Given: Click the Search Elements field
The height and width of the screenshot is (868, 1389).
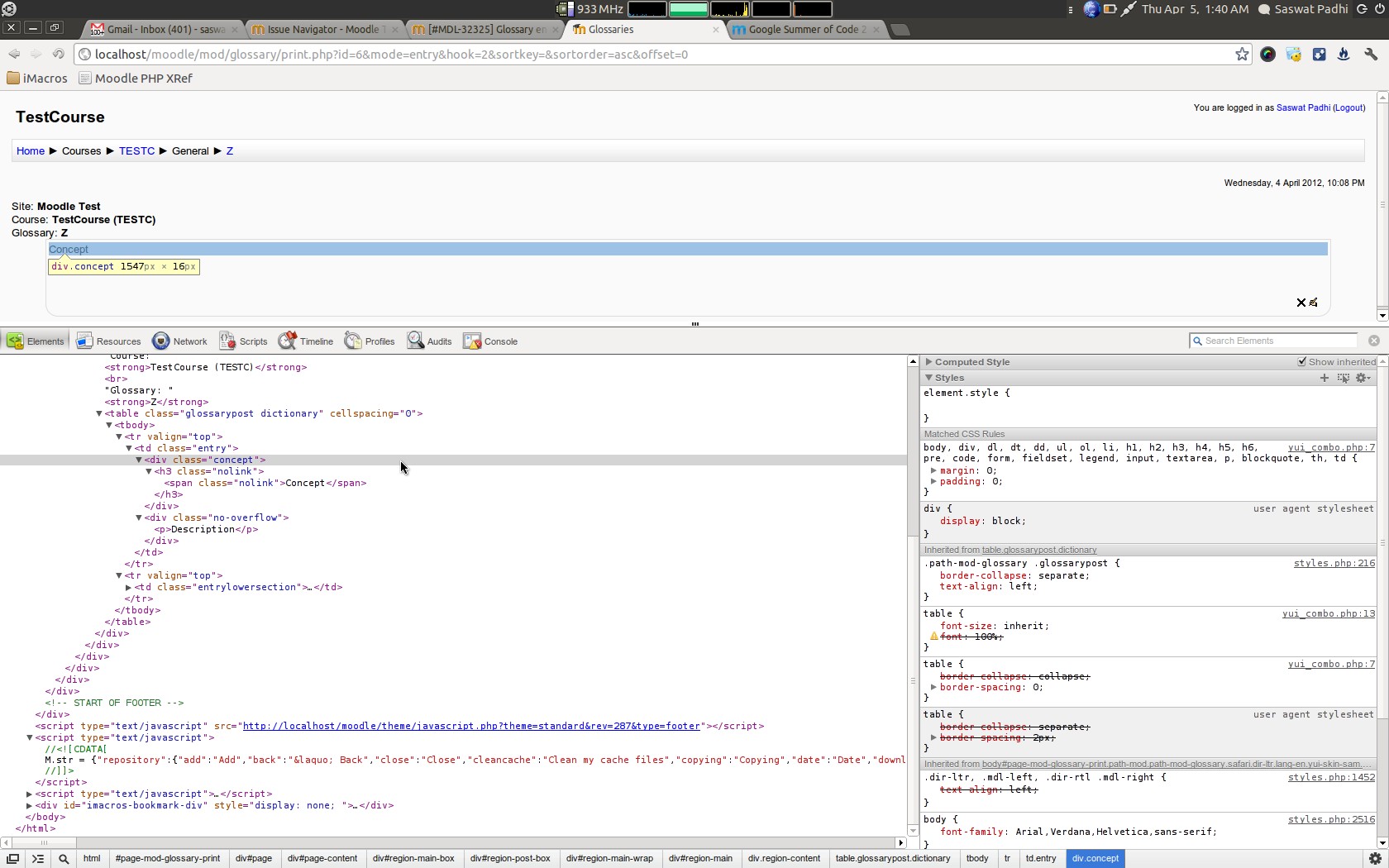Looking at the screenshot, I should pyautogui.click(x=1273, y=341).
